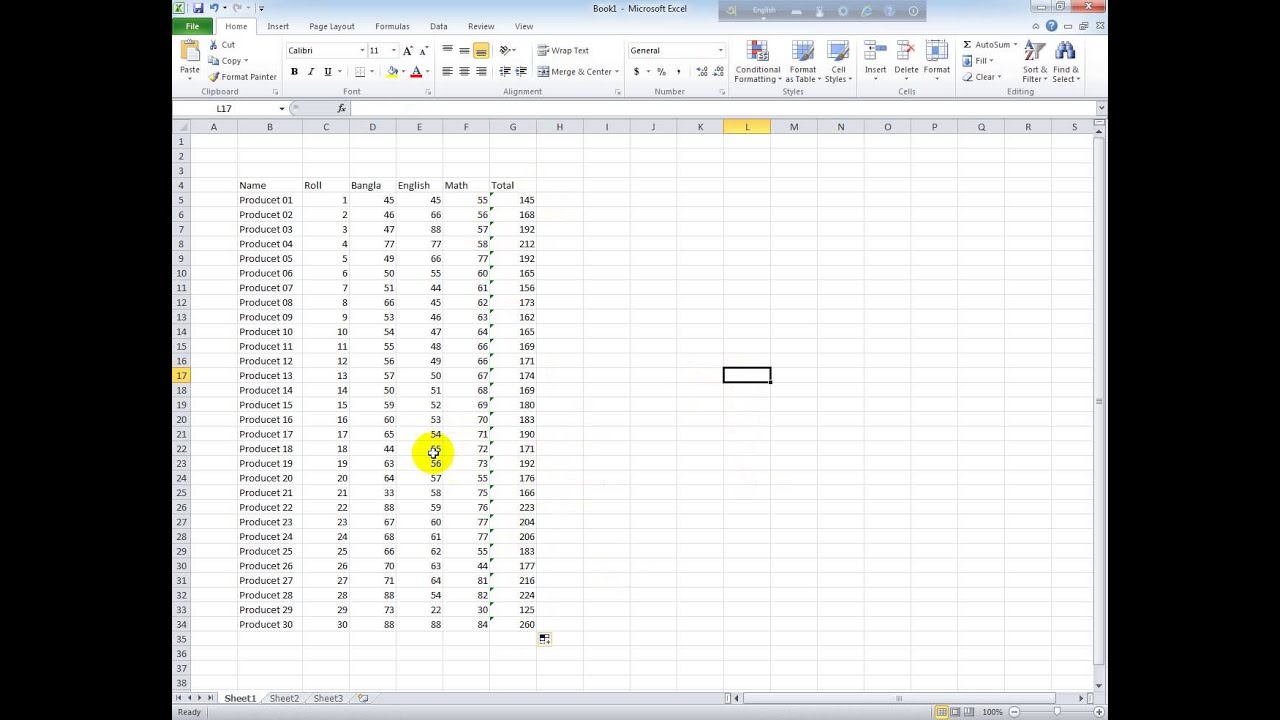Toggle Middle Align in Alignment group

(464, 50)
